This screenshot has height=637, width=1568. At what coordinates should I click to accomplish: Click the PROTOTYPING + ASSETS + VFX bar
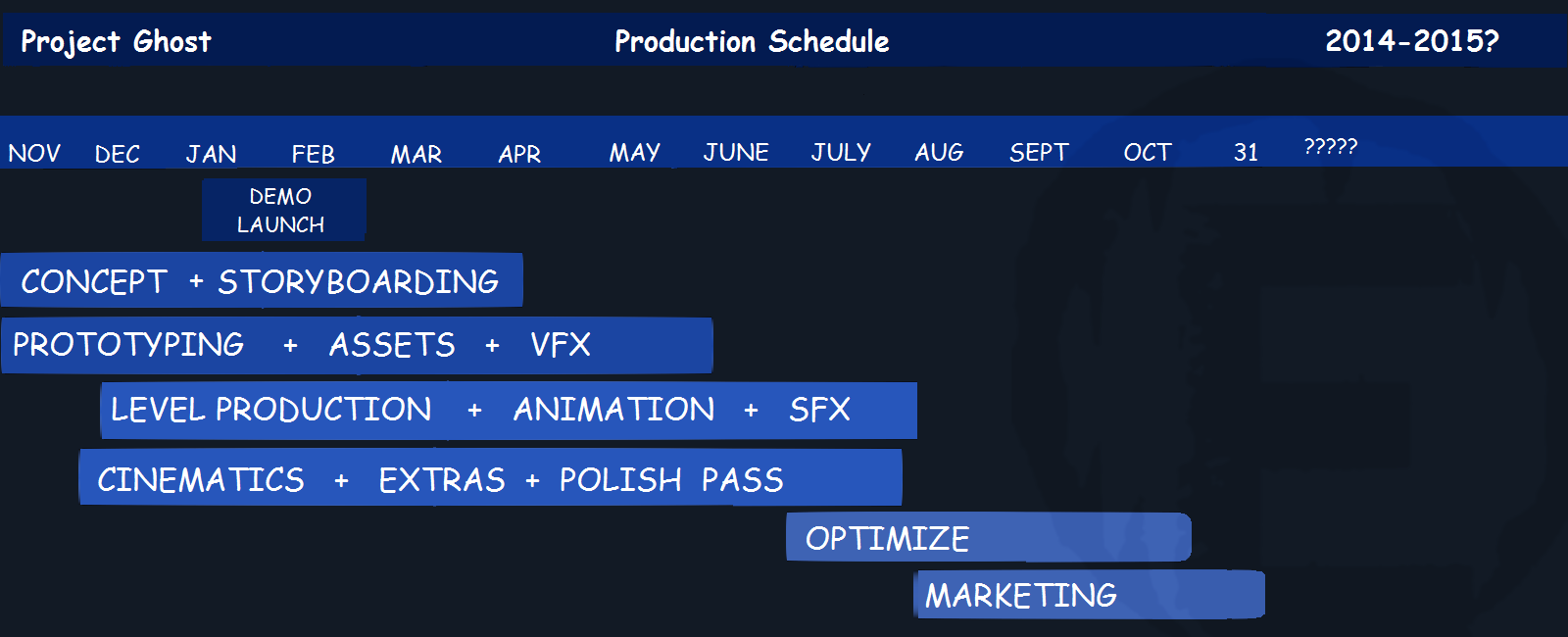[356, 345]
